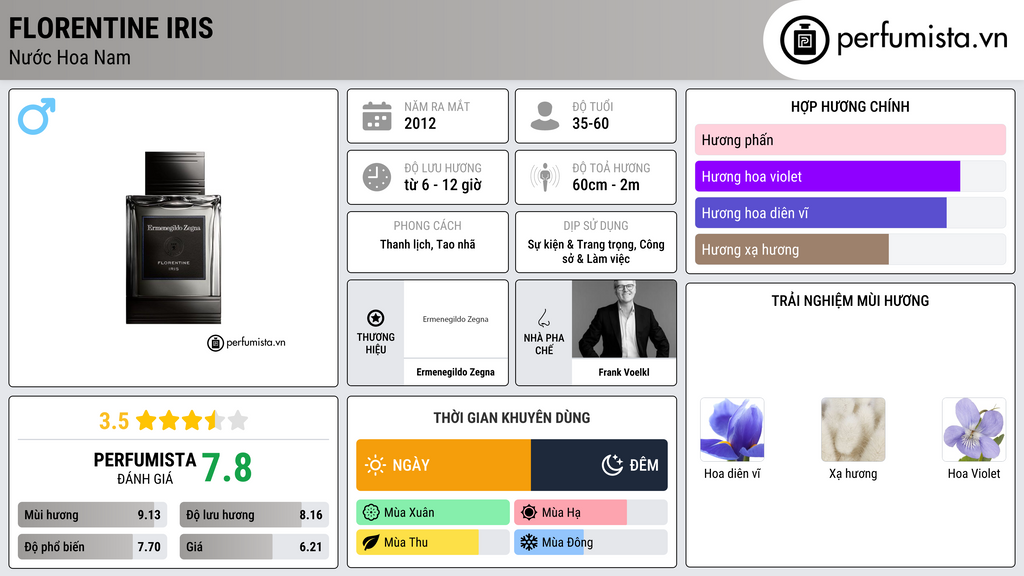Click the Ermenegildo Zegna brand logo image
The width and height of the screenshot is (1024, 576).
tap(455, 319)
